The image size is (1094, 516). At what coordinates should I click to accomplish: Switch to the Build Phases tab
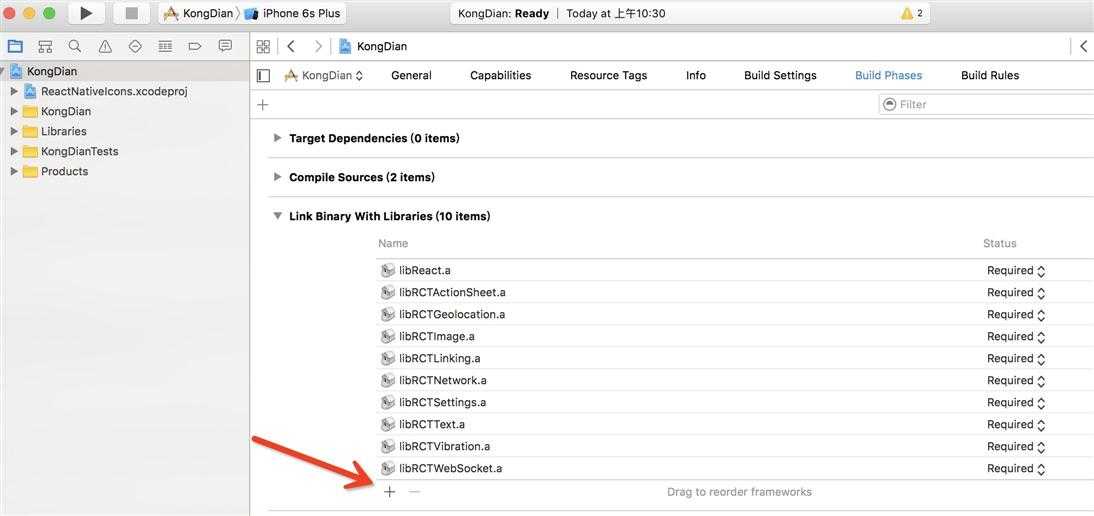pyautogui.click(x=888, y=75)
